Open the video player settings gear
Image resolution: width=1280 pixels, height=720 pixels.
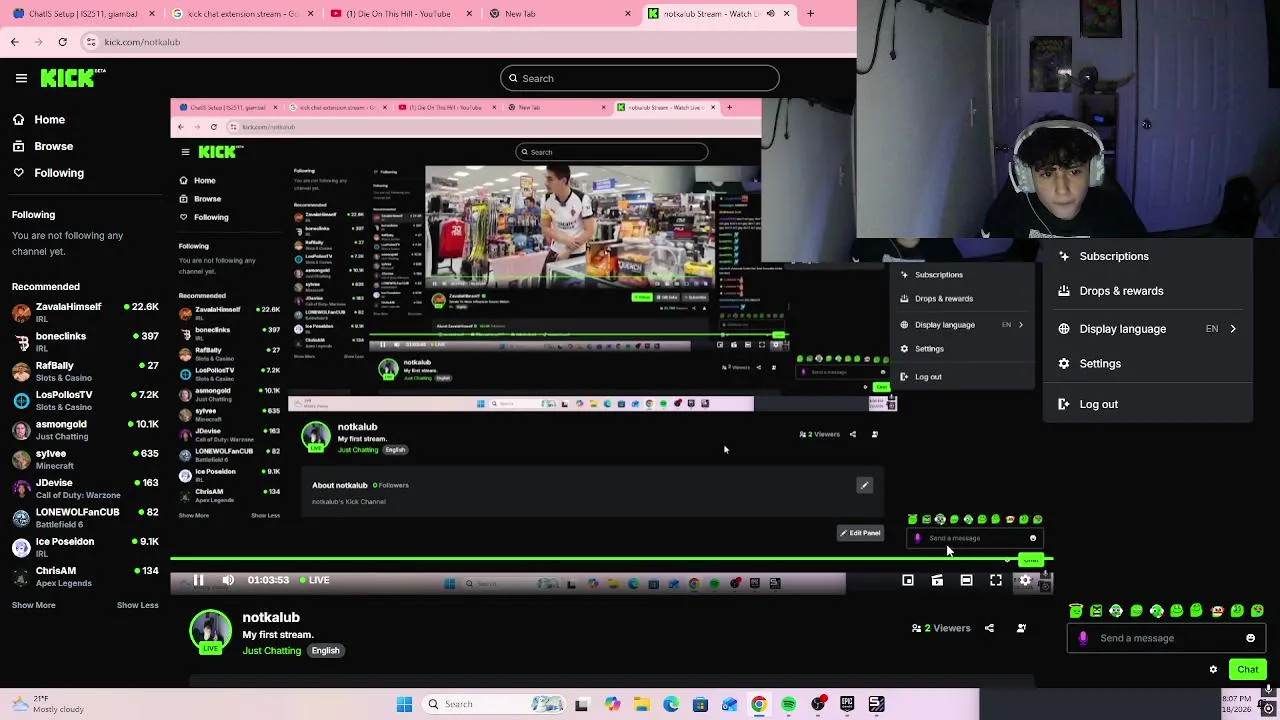1025,580
